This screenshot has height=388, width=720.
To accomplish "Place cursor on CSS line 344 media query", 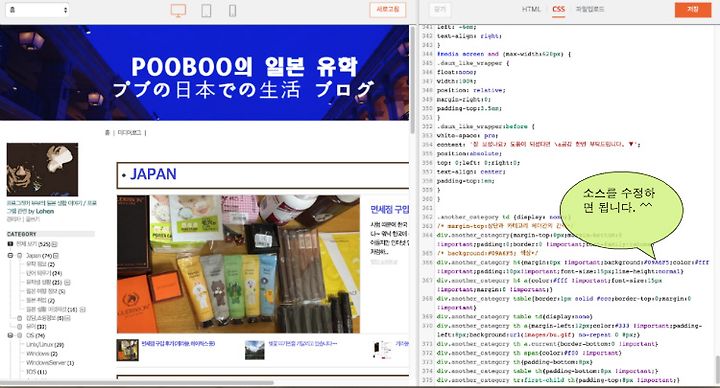I will tap(504, 54).
